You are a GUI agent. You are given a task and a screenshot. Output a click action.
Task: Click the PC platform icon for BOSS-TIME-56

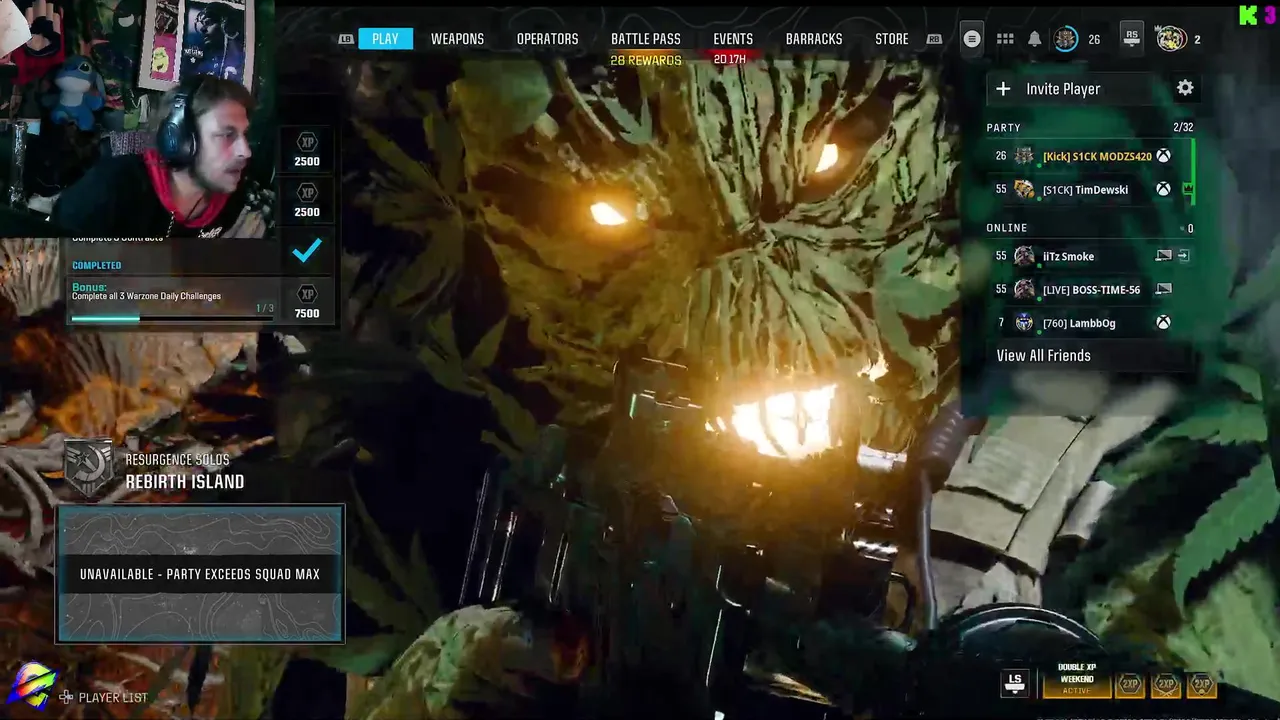click(1163, 289)
